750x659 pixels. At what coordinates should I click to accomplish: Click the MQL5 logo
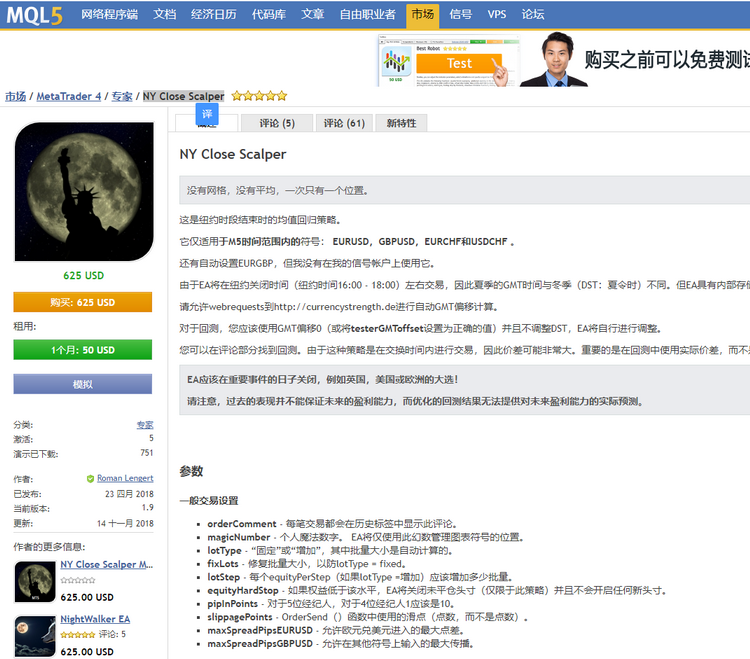click(x=34, y=15)
